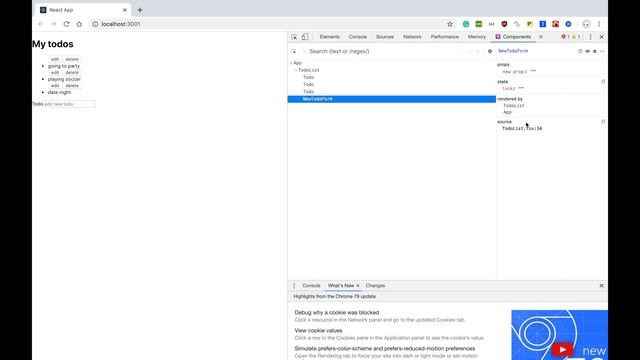This screenshot has width=640, height=360.
Task: Close the What's New drawer tab
Action: pos(358,286)
